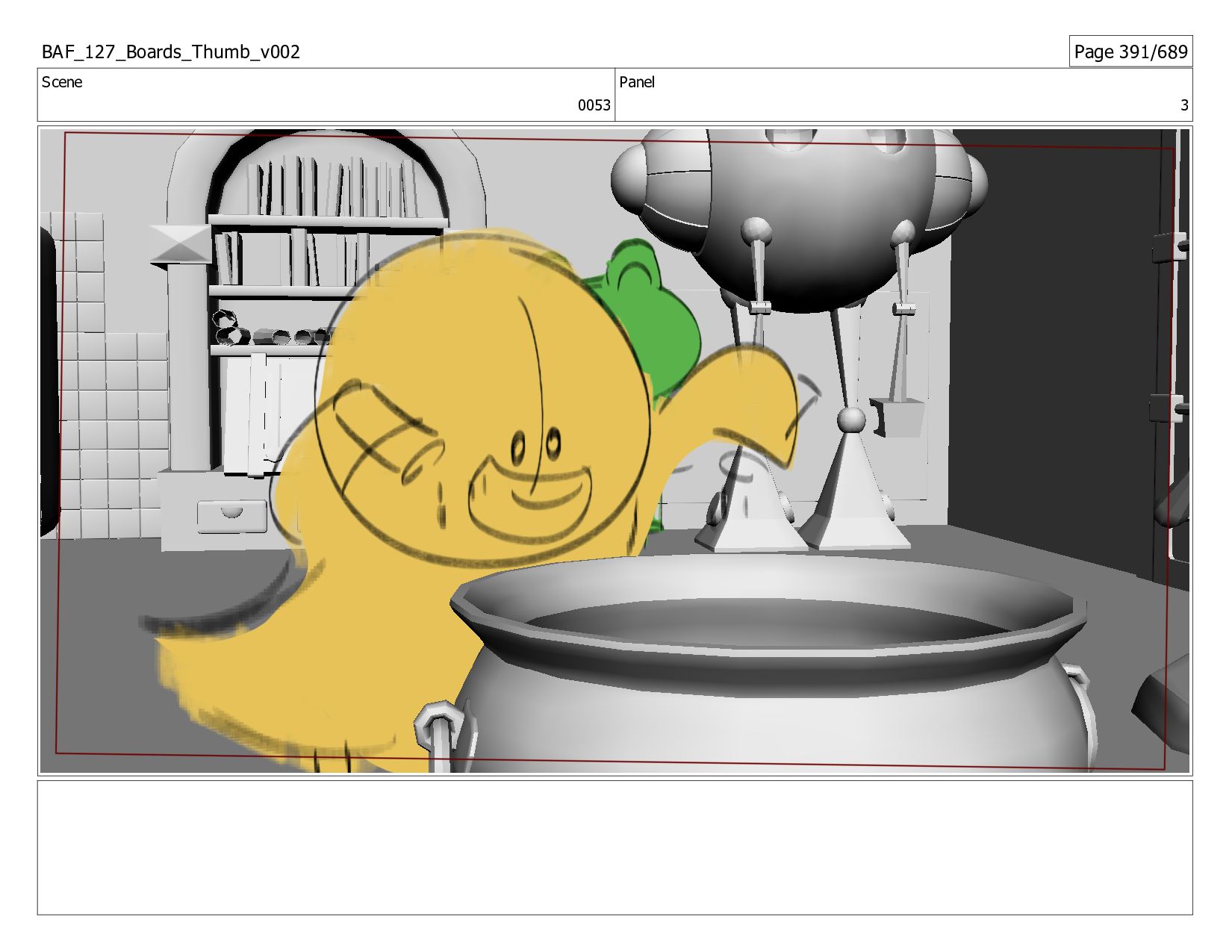Click the storyboard panel image

point(615,451)
